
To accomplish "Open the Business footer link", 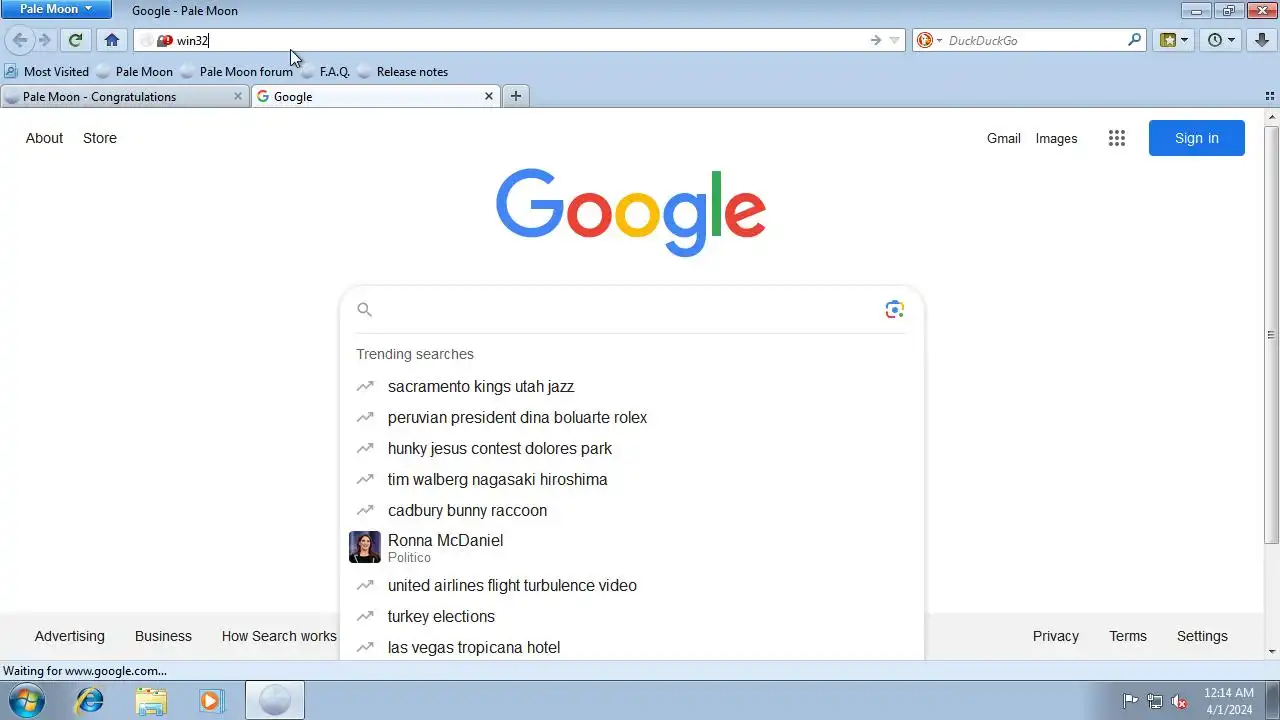I will coord(163,636).
